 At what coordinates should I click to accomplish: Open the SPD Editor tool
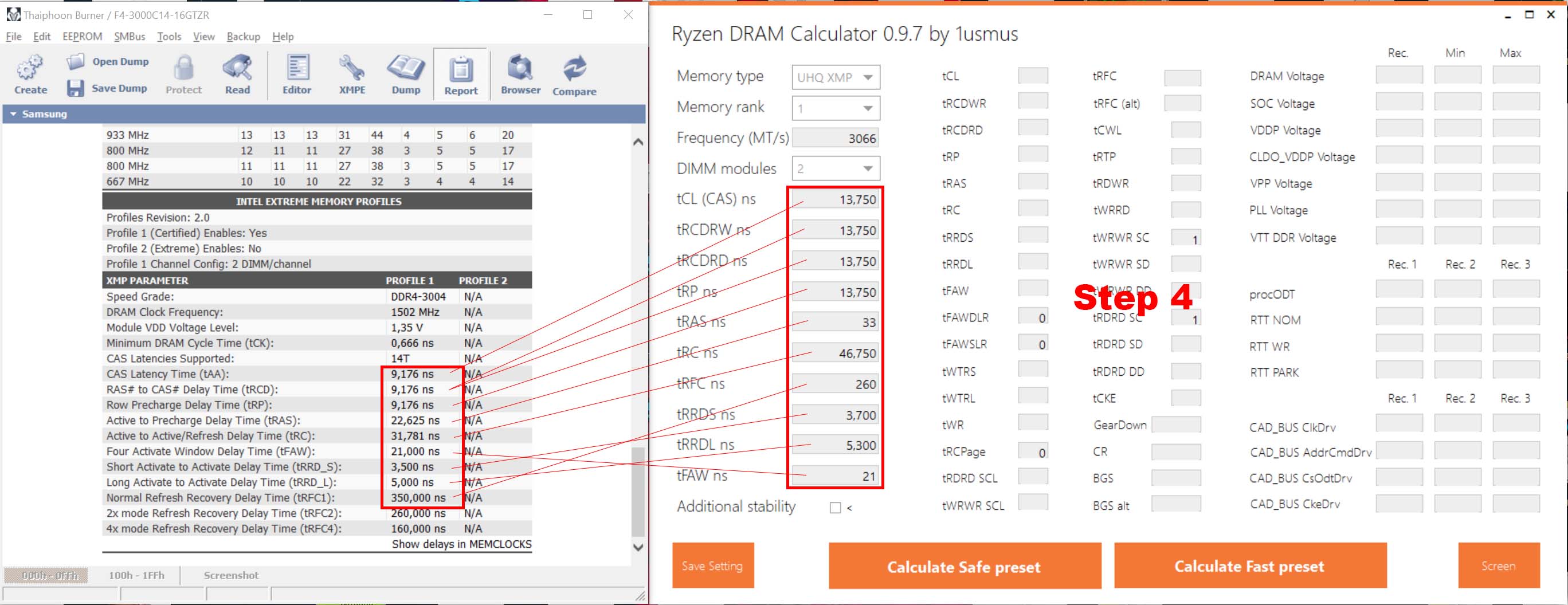click(x=297, y=74)
